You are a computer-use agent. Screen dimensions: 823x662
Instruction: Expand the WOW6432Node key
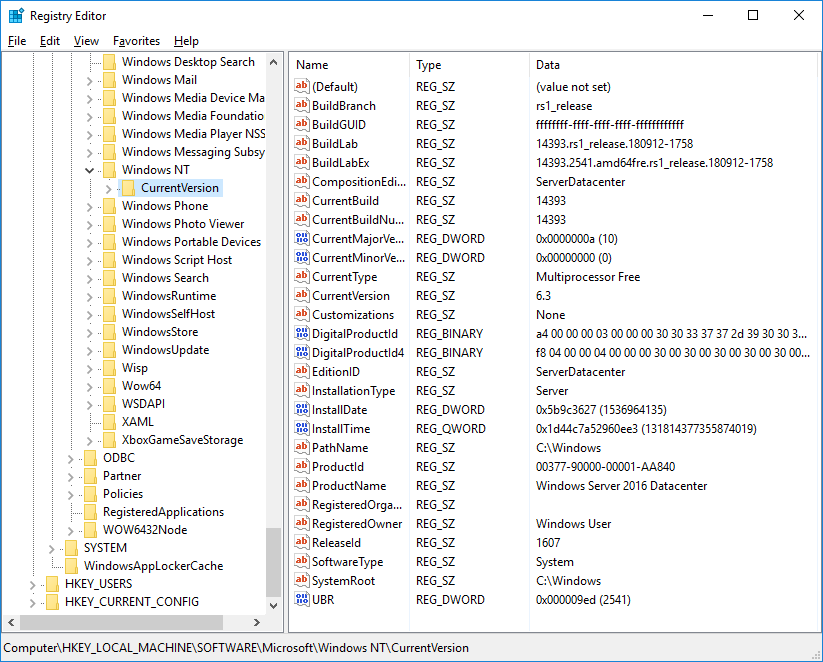[70, 531]
